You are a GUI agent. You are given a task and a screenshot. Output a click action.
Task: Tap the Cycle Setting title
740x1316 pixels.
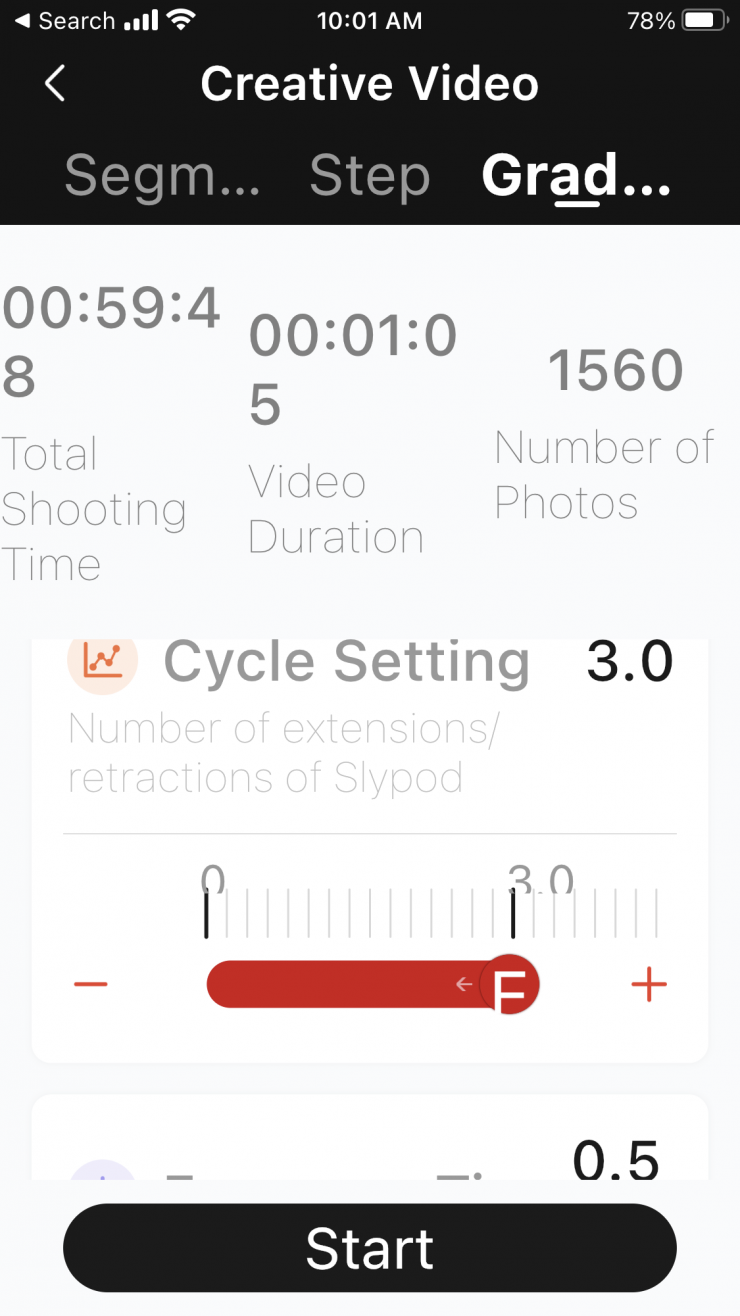(346, 662)
